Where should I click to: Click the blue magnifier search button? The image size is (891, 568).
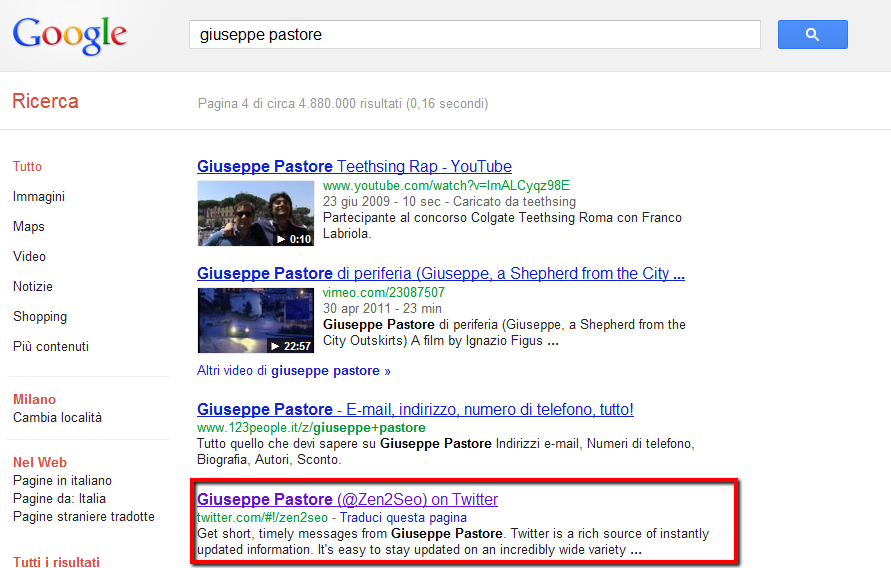812,35
